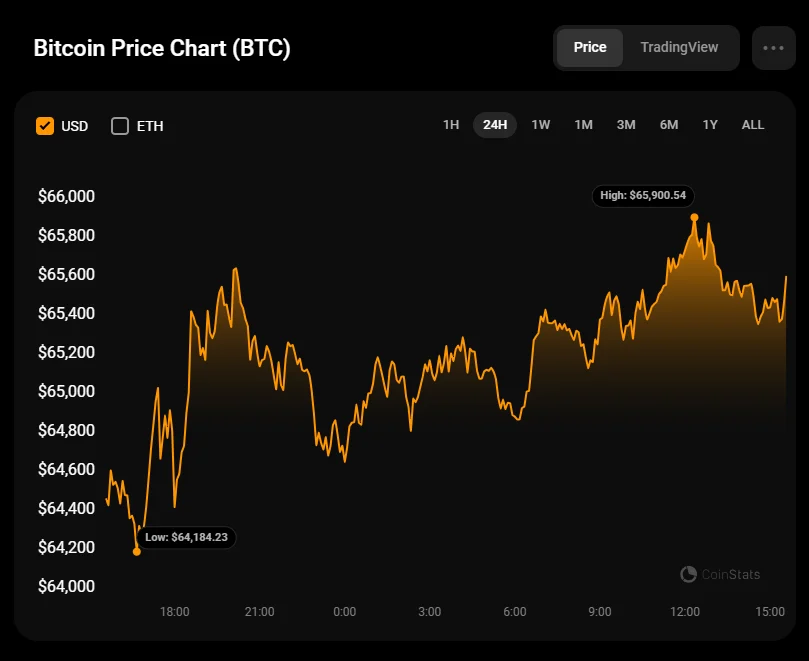This screenshot has width=809, height=661.
Task: Click the Low: $64,184.23 label
Action: [186, 537]
